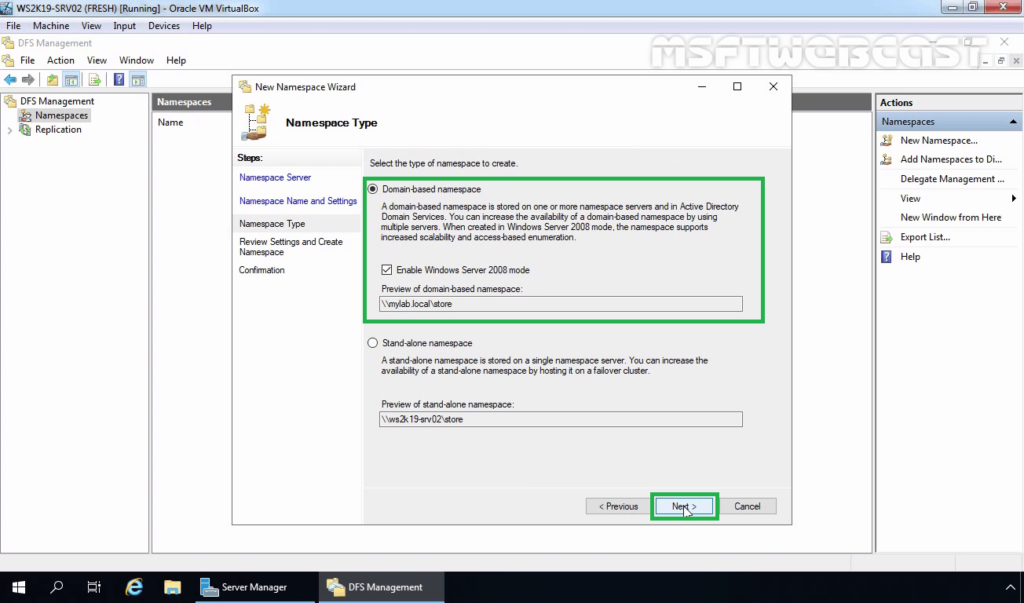The height and width of the screenshot is (603, 1024).
Task: Select Replication tree item label
Action: 58,129
